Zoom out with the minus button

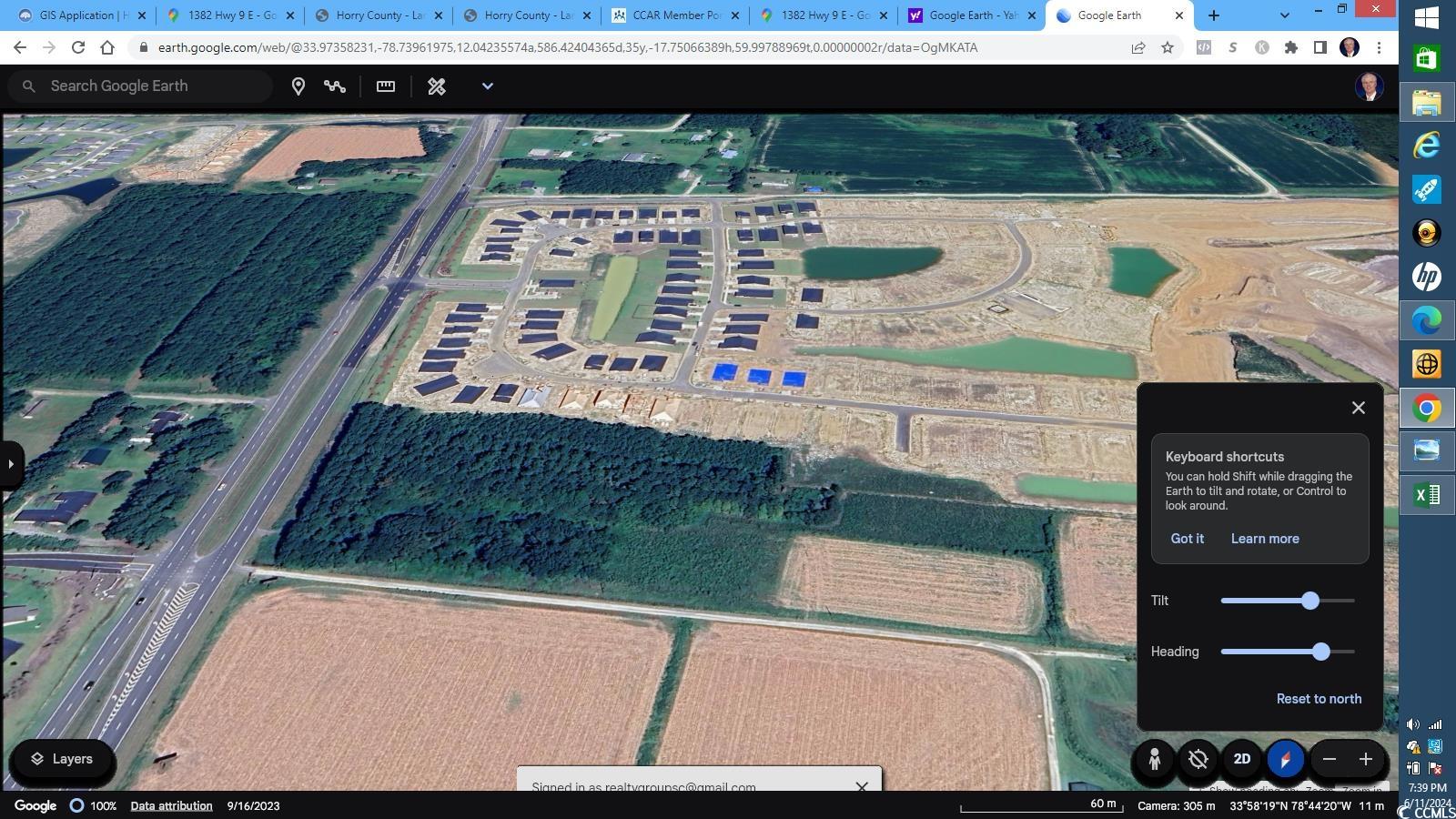[1330, 759]
